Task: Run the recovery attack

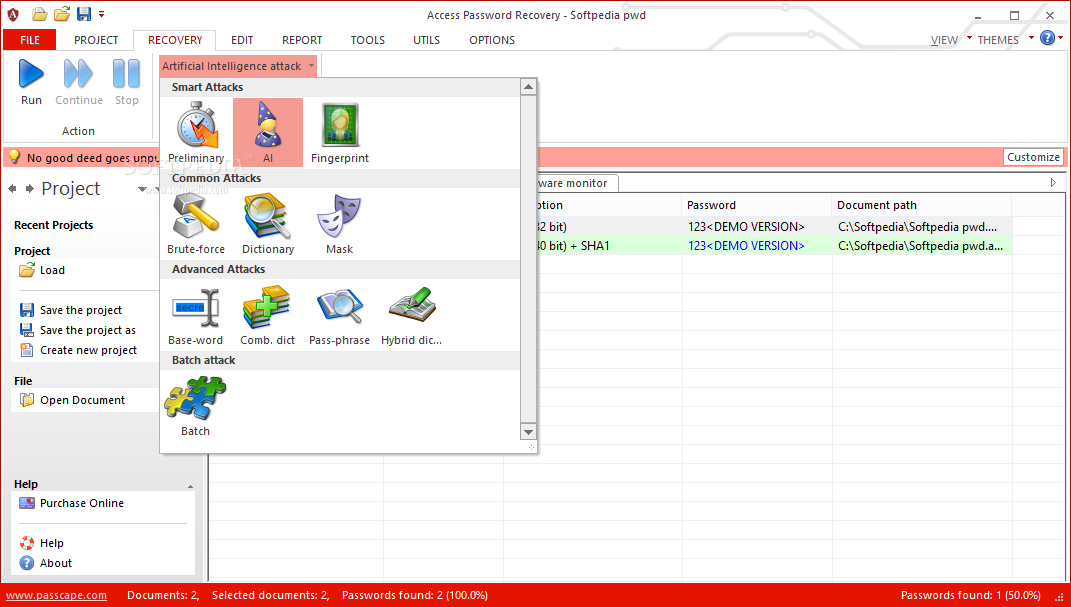Action: point(31,82)
